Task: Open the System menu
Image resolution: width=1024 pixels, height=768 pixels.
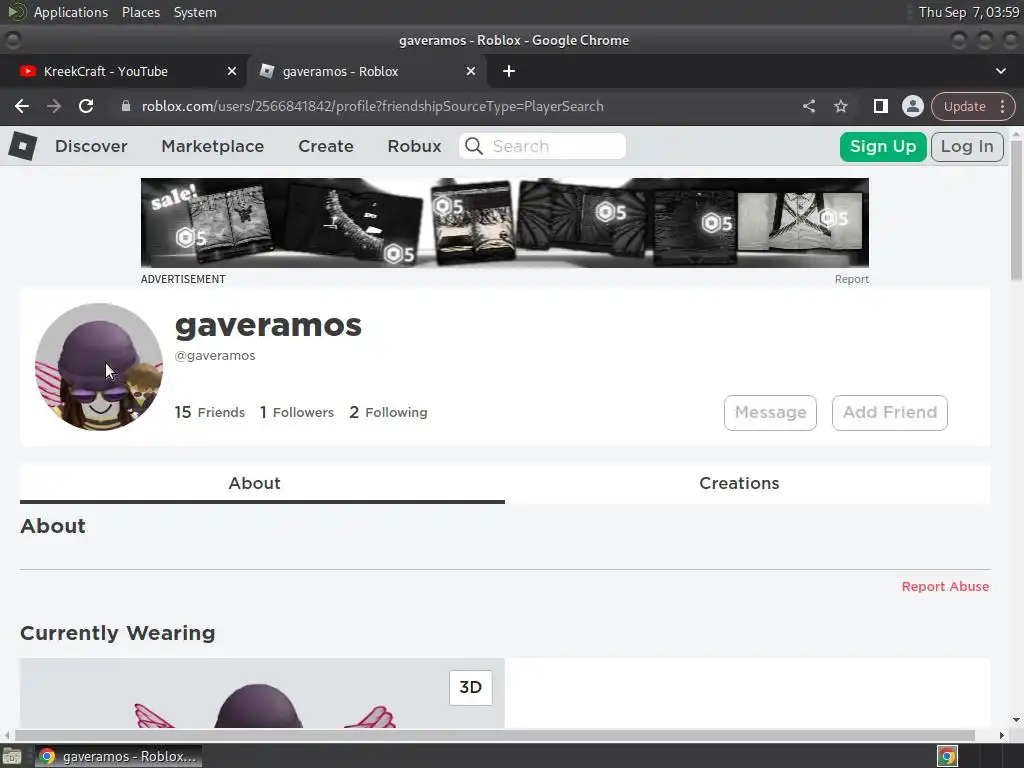Action: [195, 12]
